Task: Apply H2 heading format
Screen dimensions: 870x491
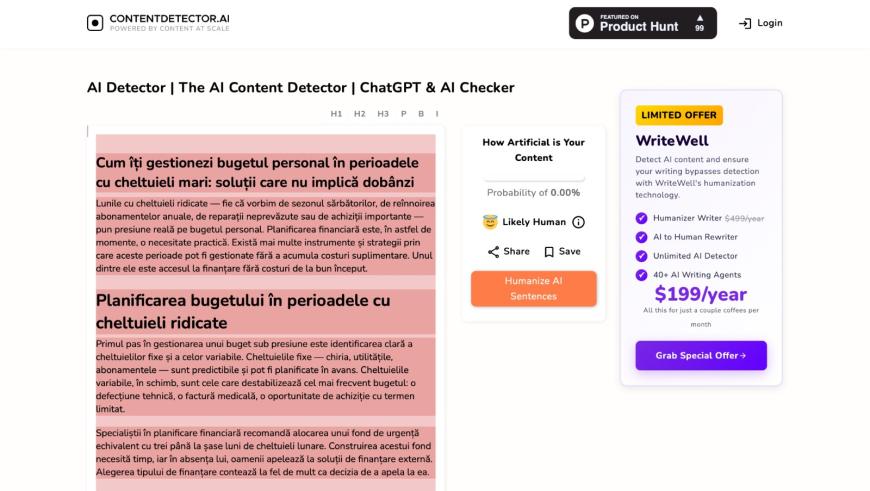Action: click(x=360, y=114)
